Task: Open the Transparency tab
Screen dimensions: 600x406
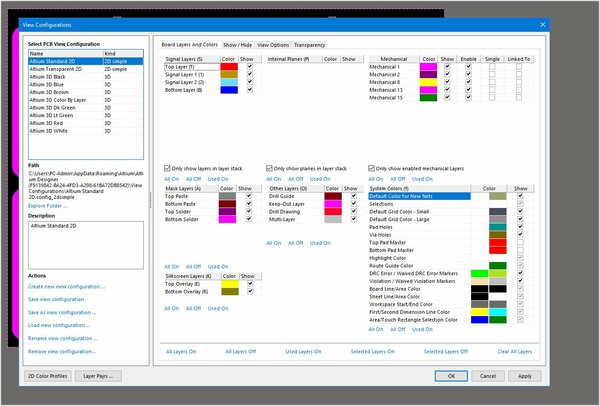Action: 310,45
